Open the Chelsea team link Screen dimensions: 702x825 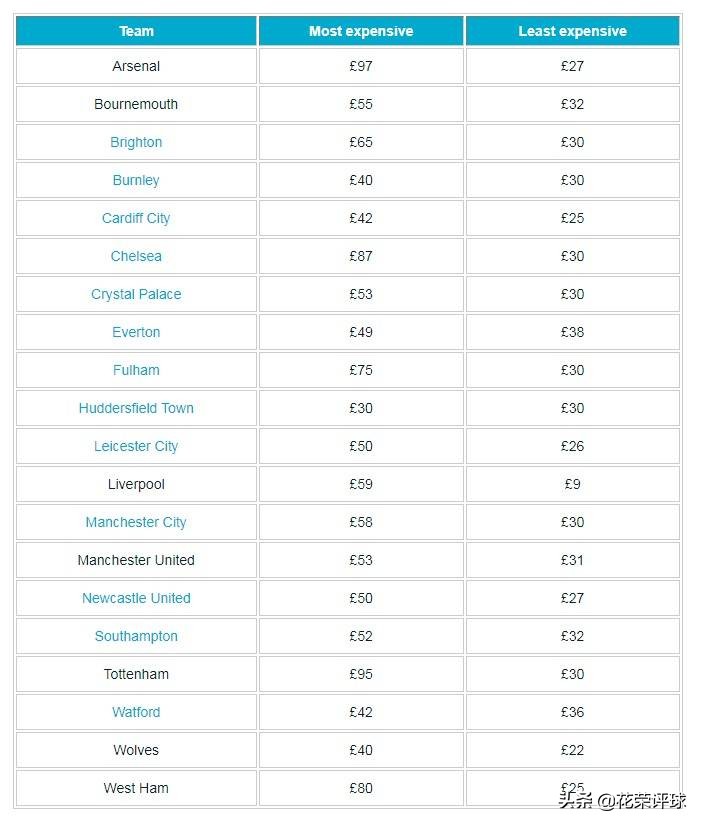[136, 256]
